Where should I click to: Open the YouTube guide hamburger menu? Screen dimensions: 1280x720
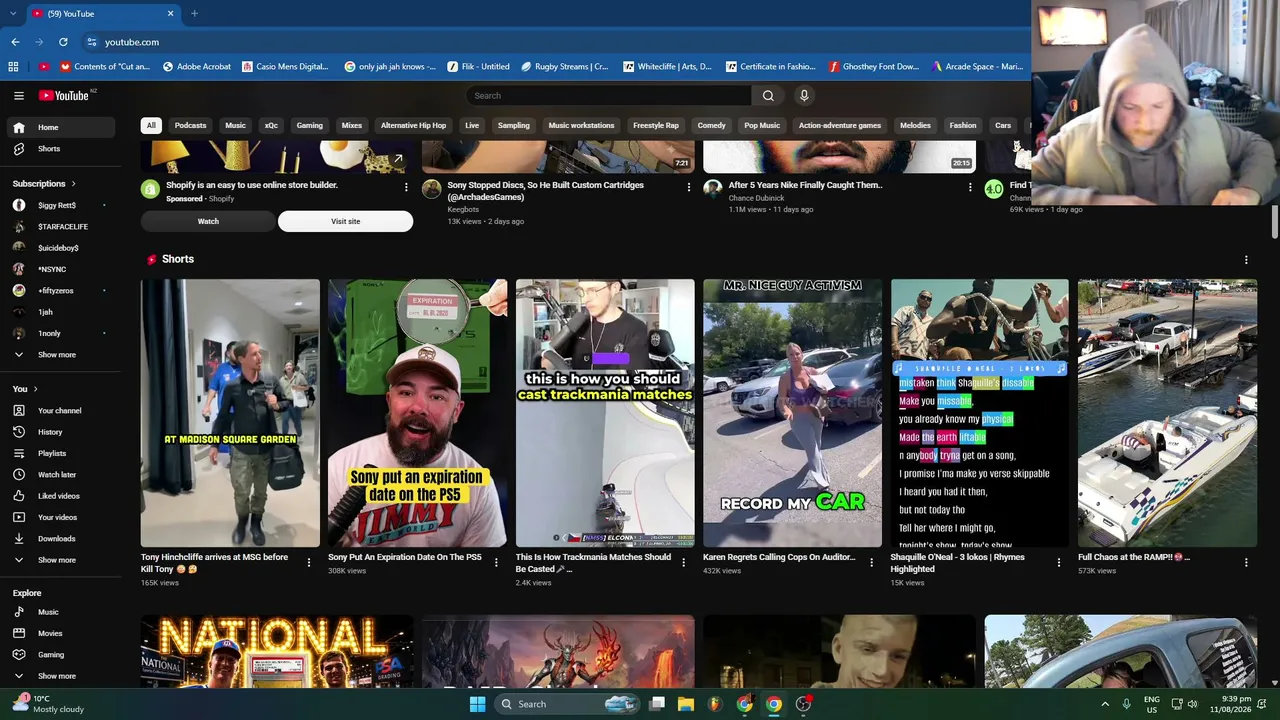coord(18,95)
